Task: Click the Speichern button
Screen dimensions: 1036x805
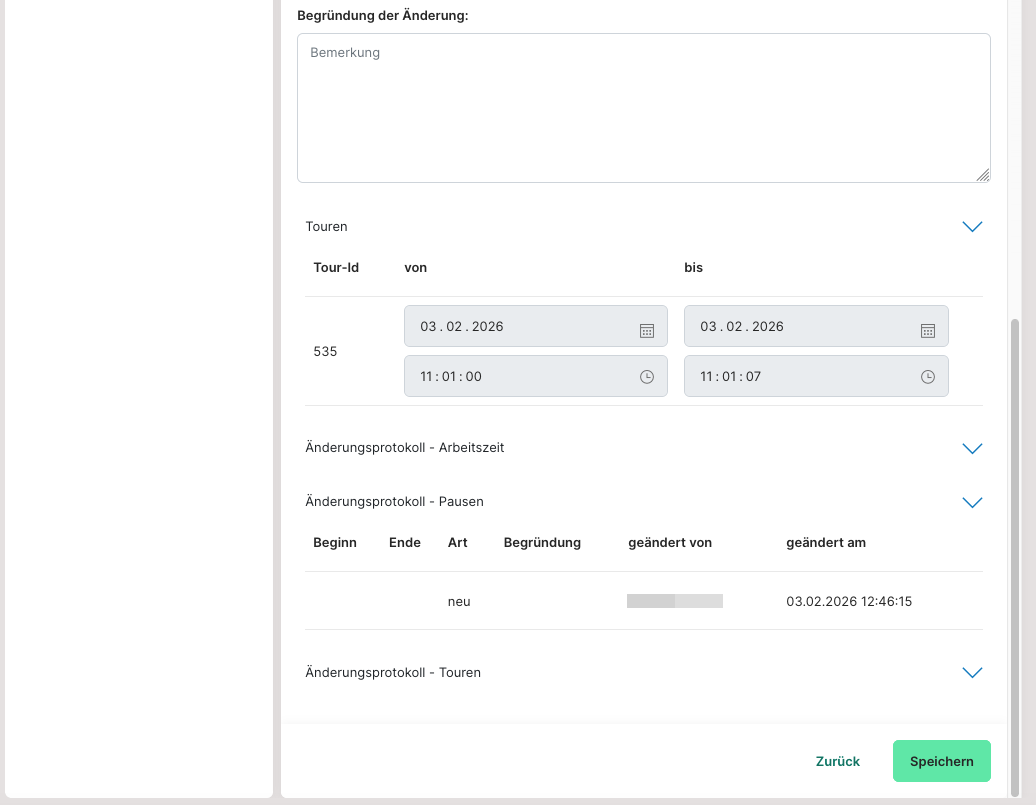Action: pyautogui.click(x=941, y=761)
